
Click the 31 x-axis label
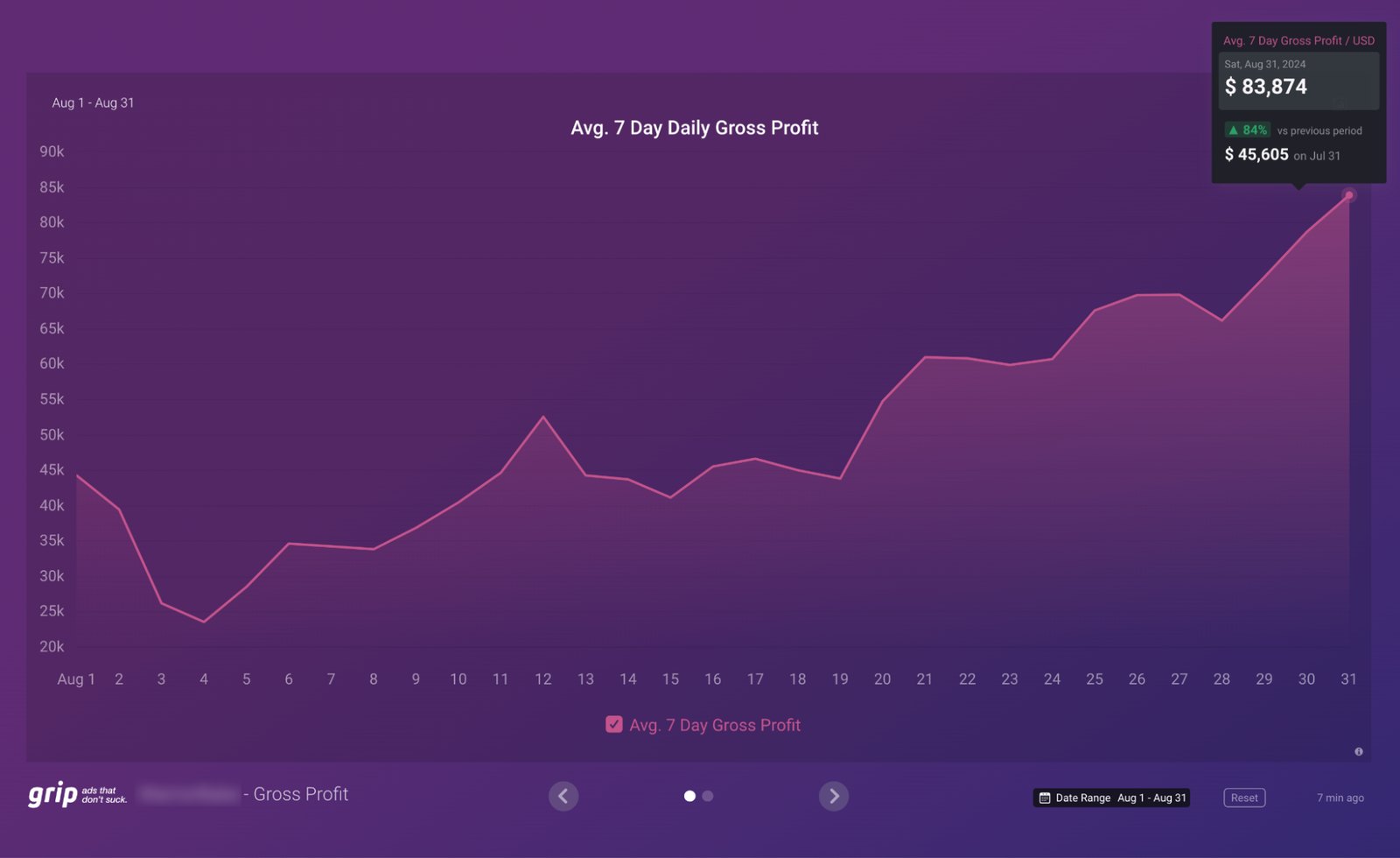tap(1349, 679)
